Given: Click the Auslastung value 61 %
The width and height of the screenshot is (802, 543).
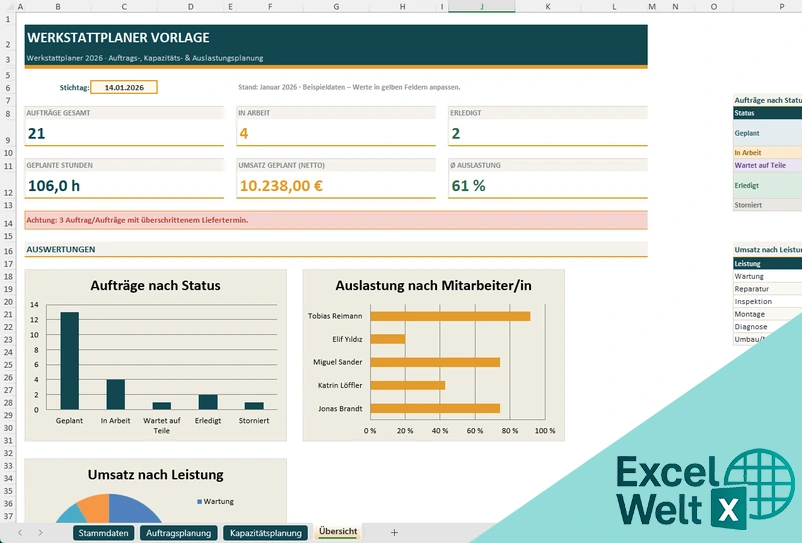Looking at the screenshot, I should (x=468, y=186).
